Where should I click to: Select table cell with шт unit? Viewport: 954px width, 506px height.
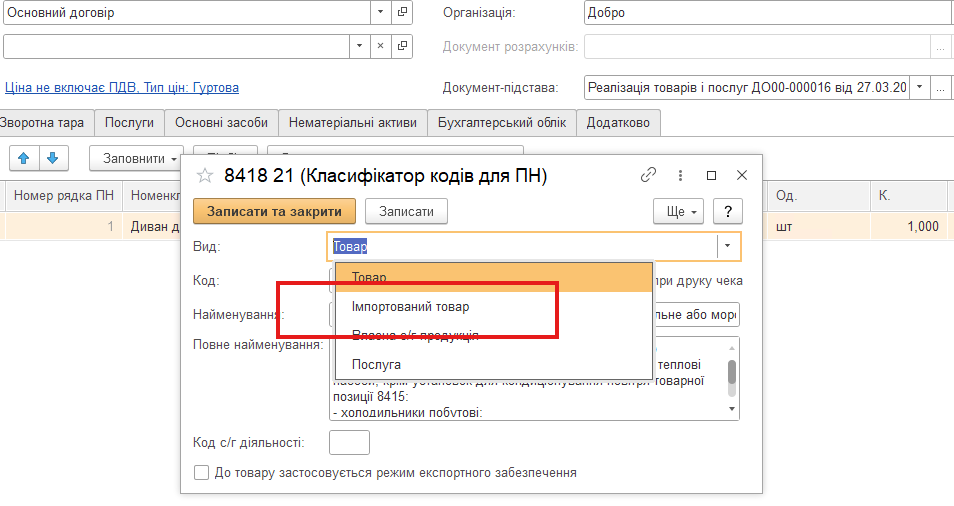(819, 226)
